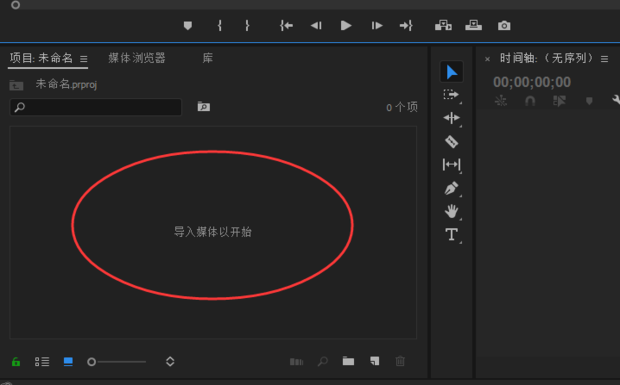Switch to the 媒体浏览器 tab
The width and height of the screenshot is (620, 385).
point(137,58)
